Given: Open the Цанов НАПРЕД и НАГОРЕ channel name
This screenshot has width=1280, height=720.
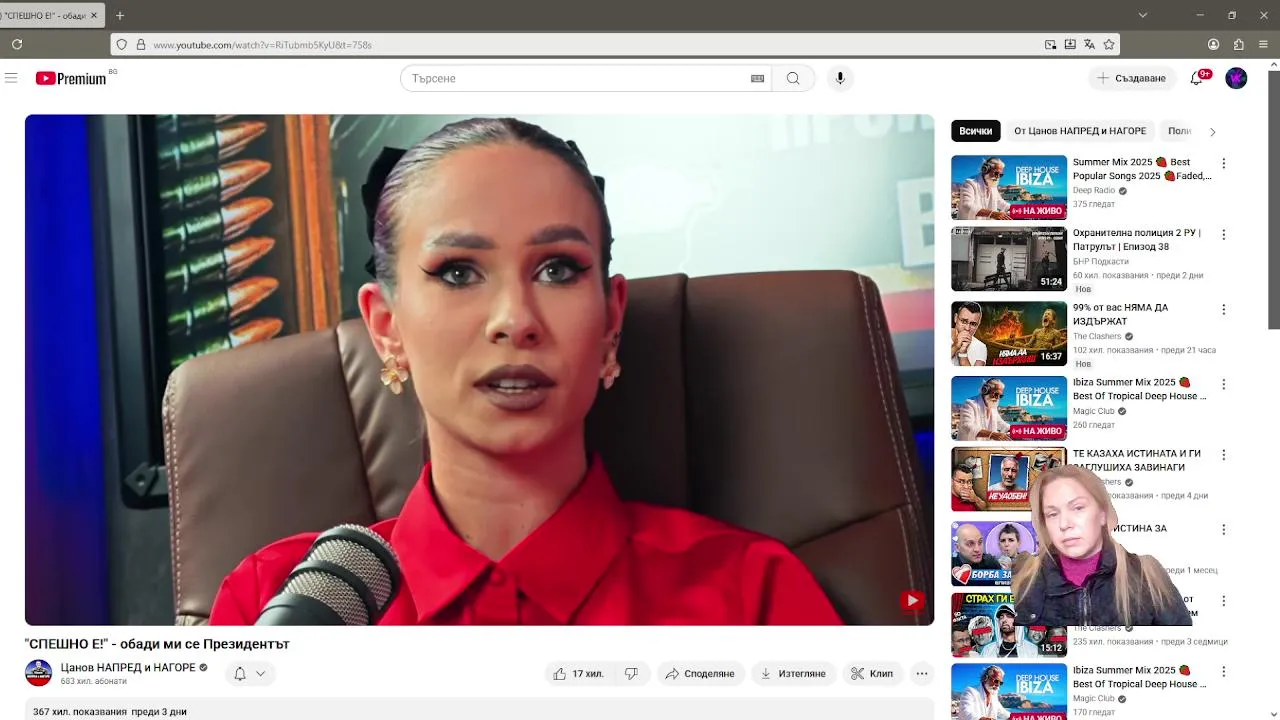Looking at the screenshot, I should [x=128, y=667].
